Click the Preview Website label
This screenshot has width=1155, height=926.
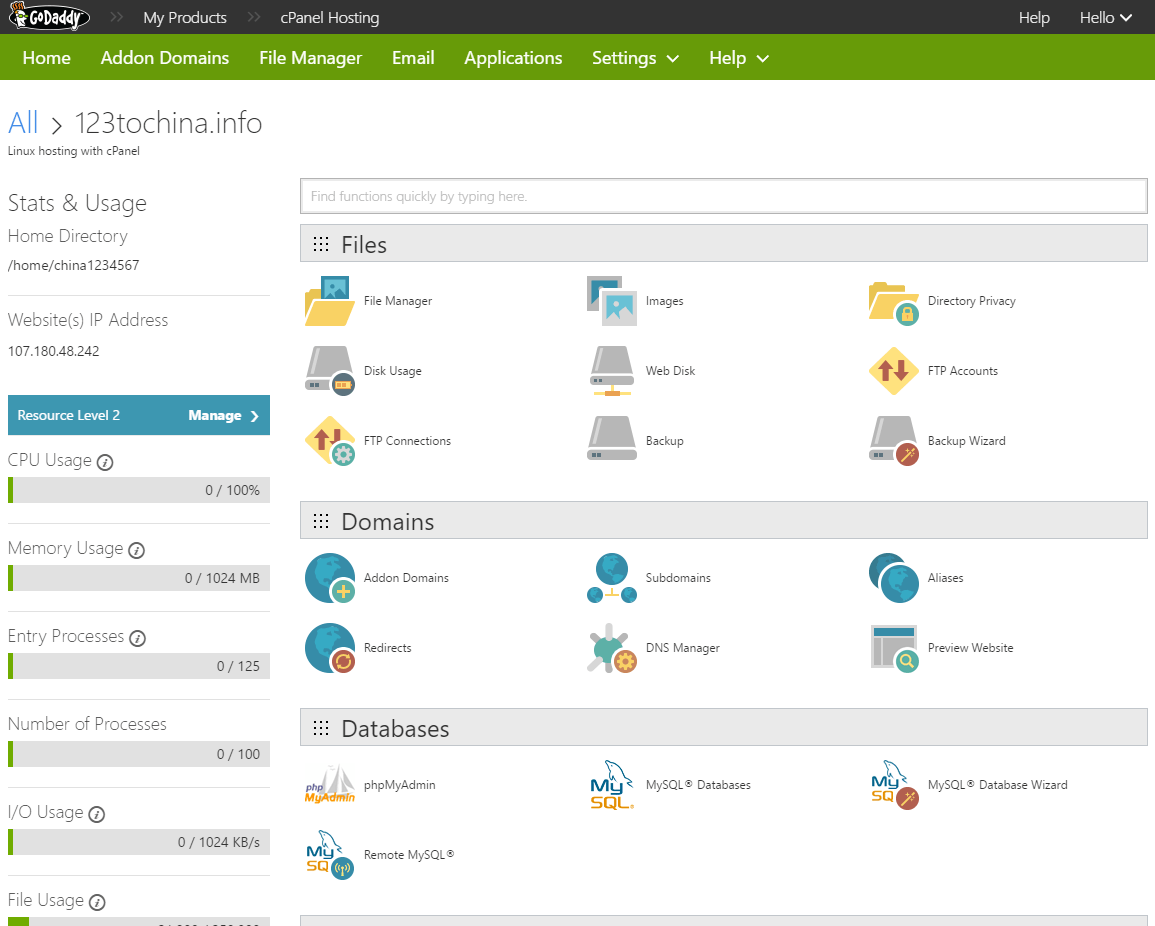[970, 648]
